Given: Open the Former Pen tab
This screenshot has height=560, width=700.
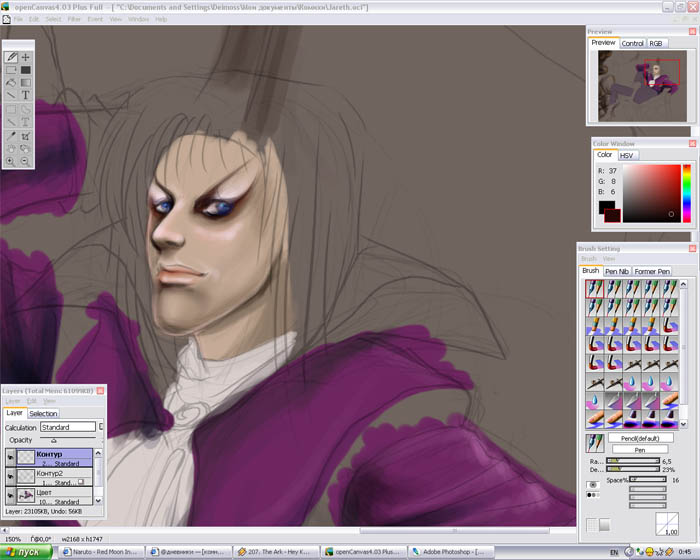Looking at the screenshot, I should pos(652,272).
